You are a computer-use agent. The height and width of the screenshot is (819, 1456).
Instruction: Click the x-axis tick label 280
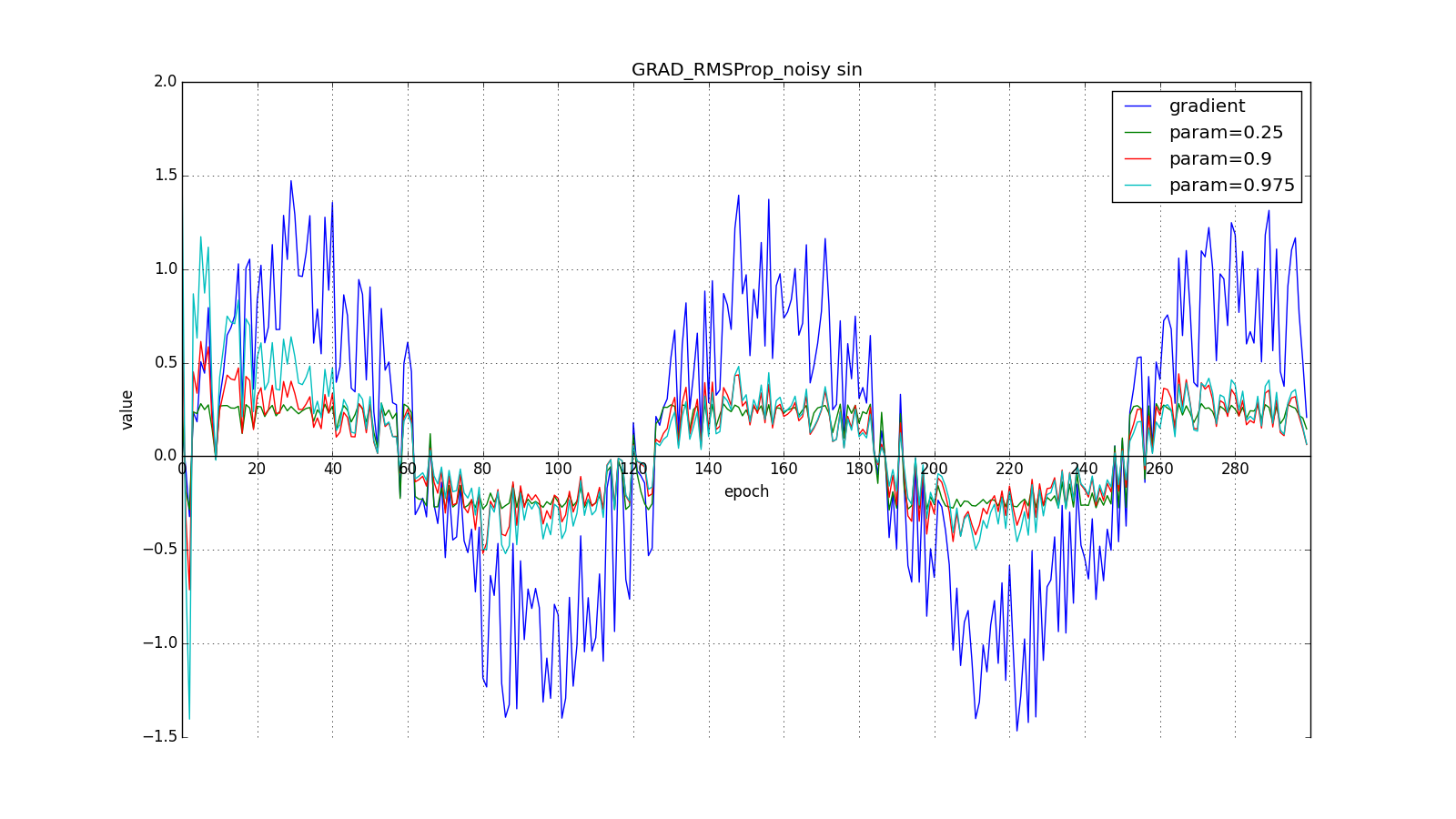click(x=1236, y=470)
